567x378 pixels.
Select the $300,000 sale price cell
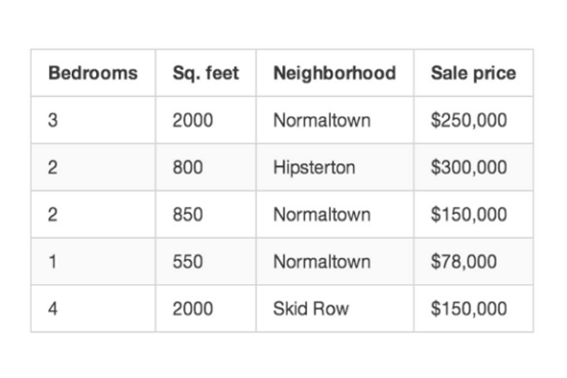473,167
